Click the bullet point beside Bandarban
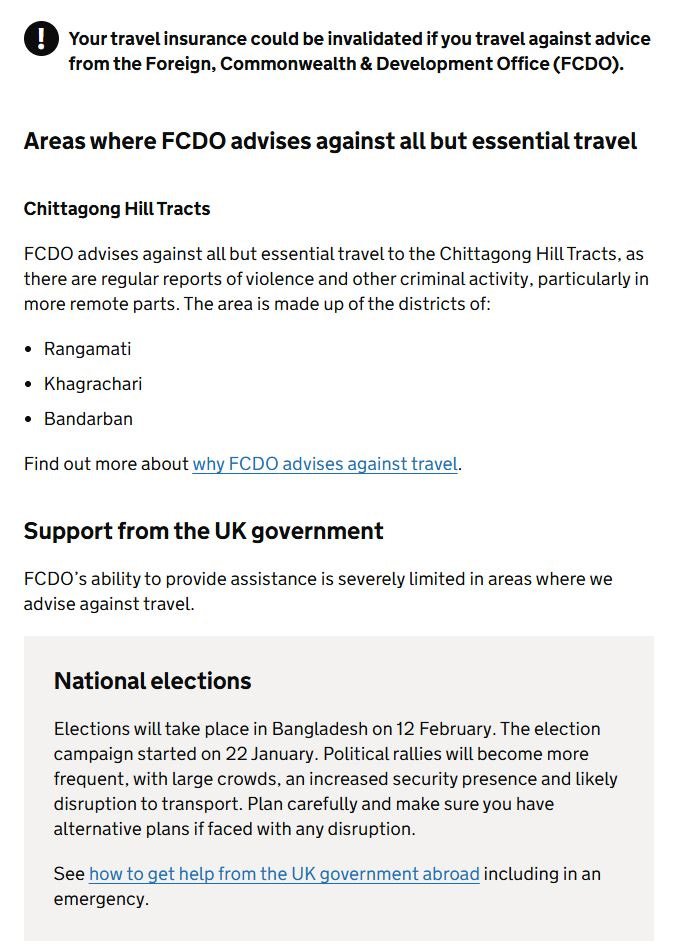 (29, 420)
